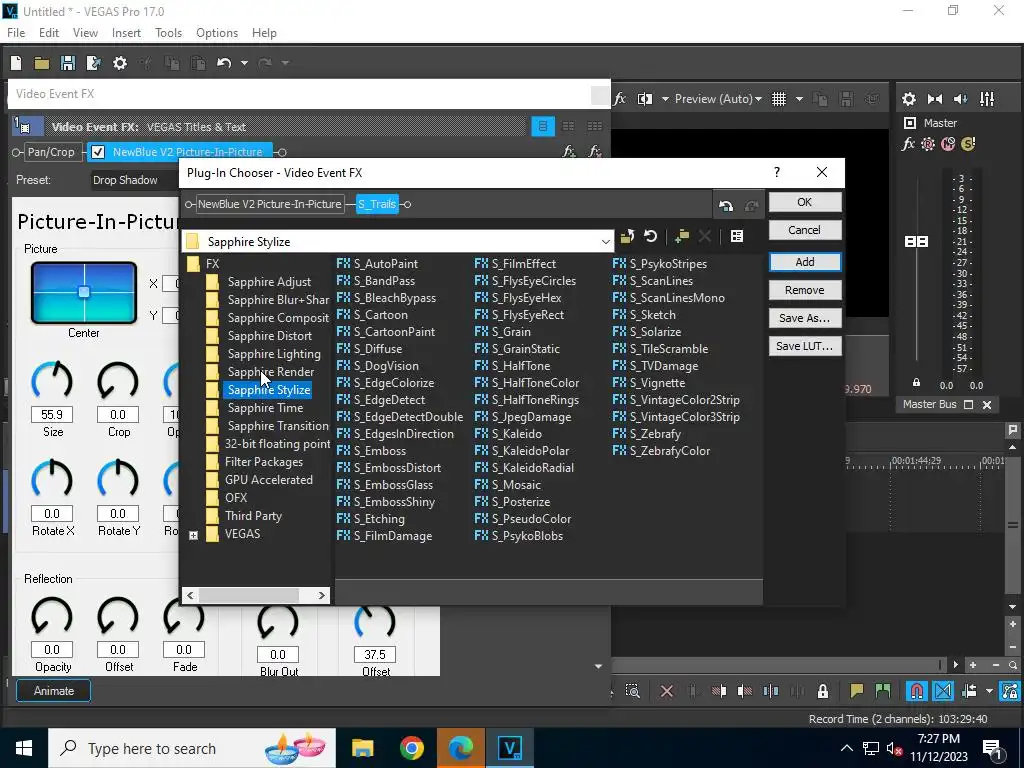Open Microsoft Edge from the taskbar
Viewport: 1024px width, 768px height.
pyautogui.click(x=460, y=748)
